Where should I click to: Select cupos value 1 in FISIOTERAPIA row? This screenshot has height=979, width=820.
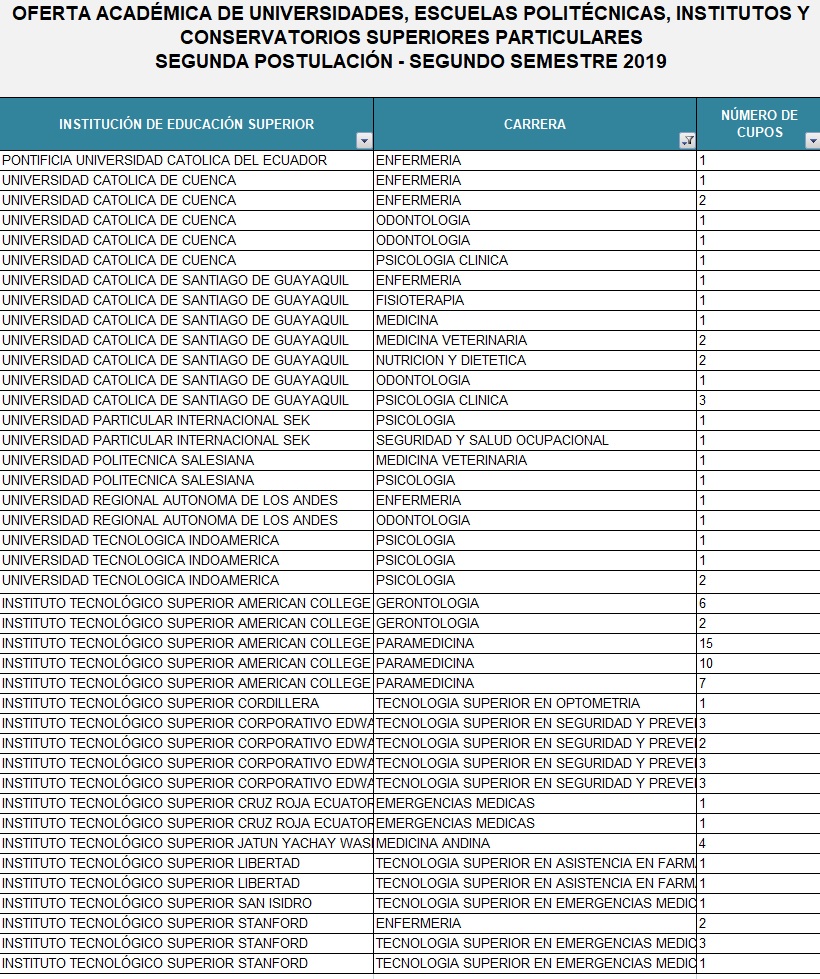(x=758, y=300)
